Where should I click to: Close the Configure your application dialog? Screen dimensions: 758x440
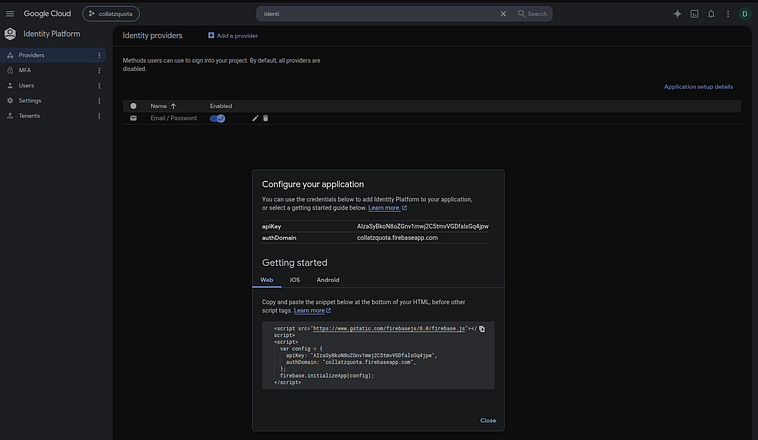click(x=488, y=421)
